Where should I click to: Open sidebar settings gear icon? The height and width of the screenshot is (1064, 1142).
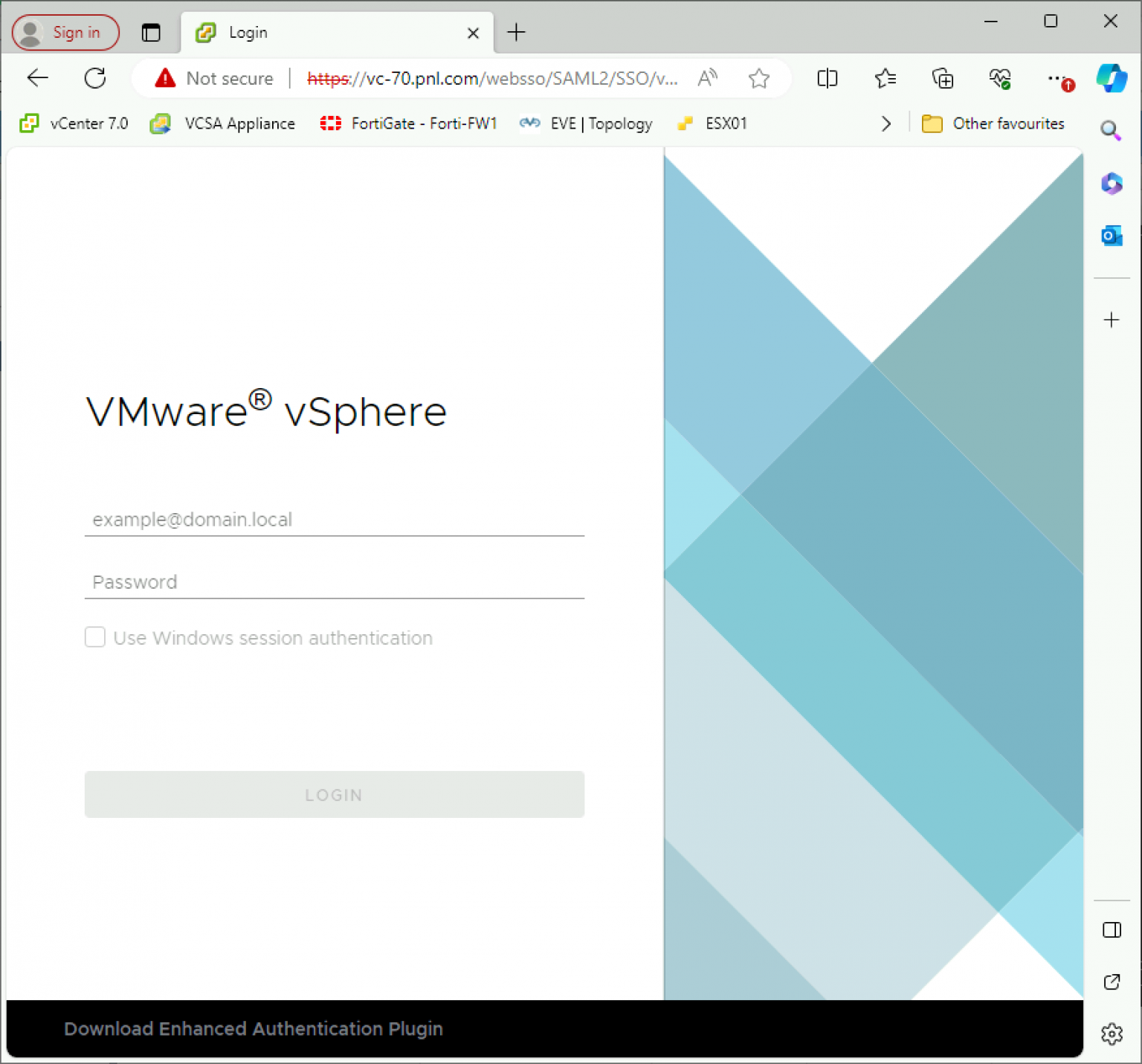[x=1111, y=1034]
